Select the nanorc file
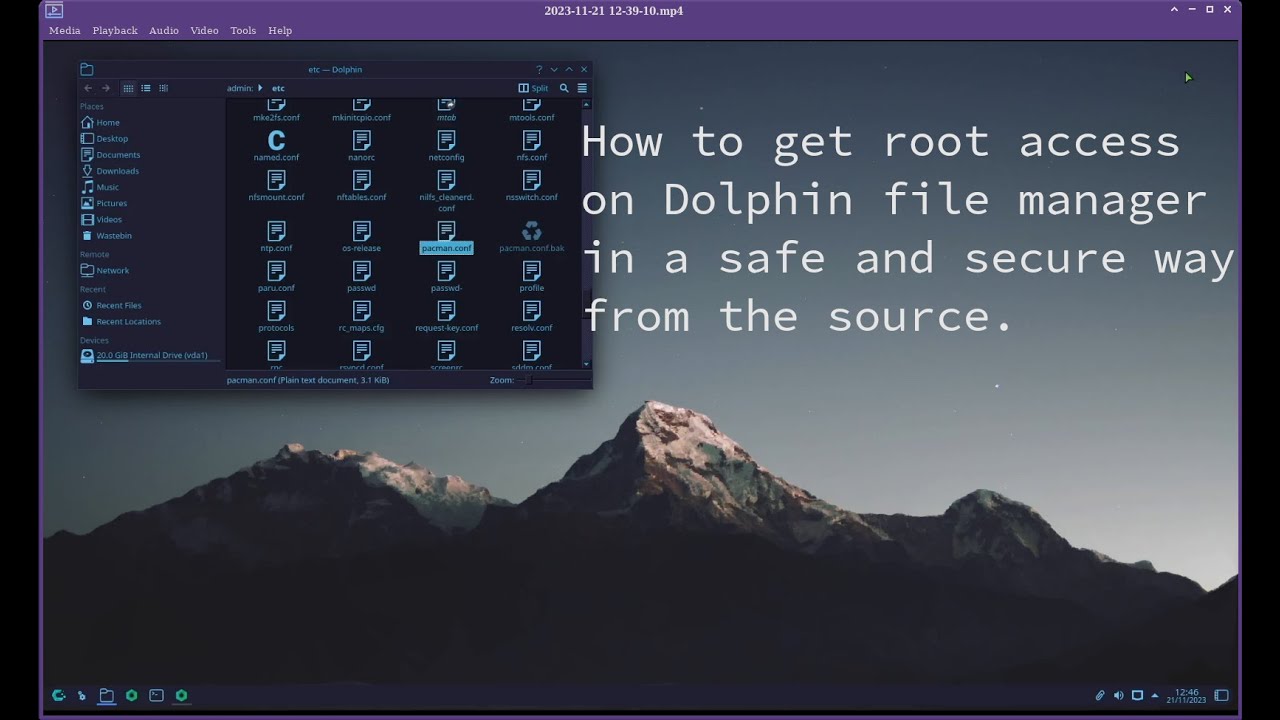 [x=361, y=146]
